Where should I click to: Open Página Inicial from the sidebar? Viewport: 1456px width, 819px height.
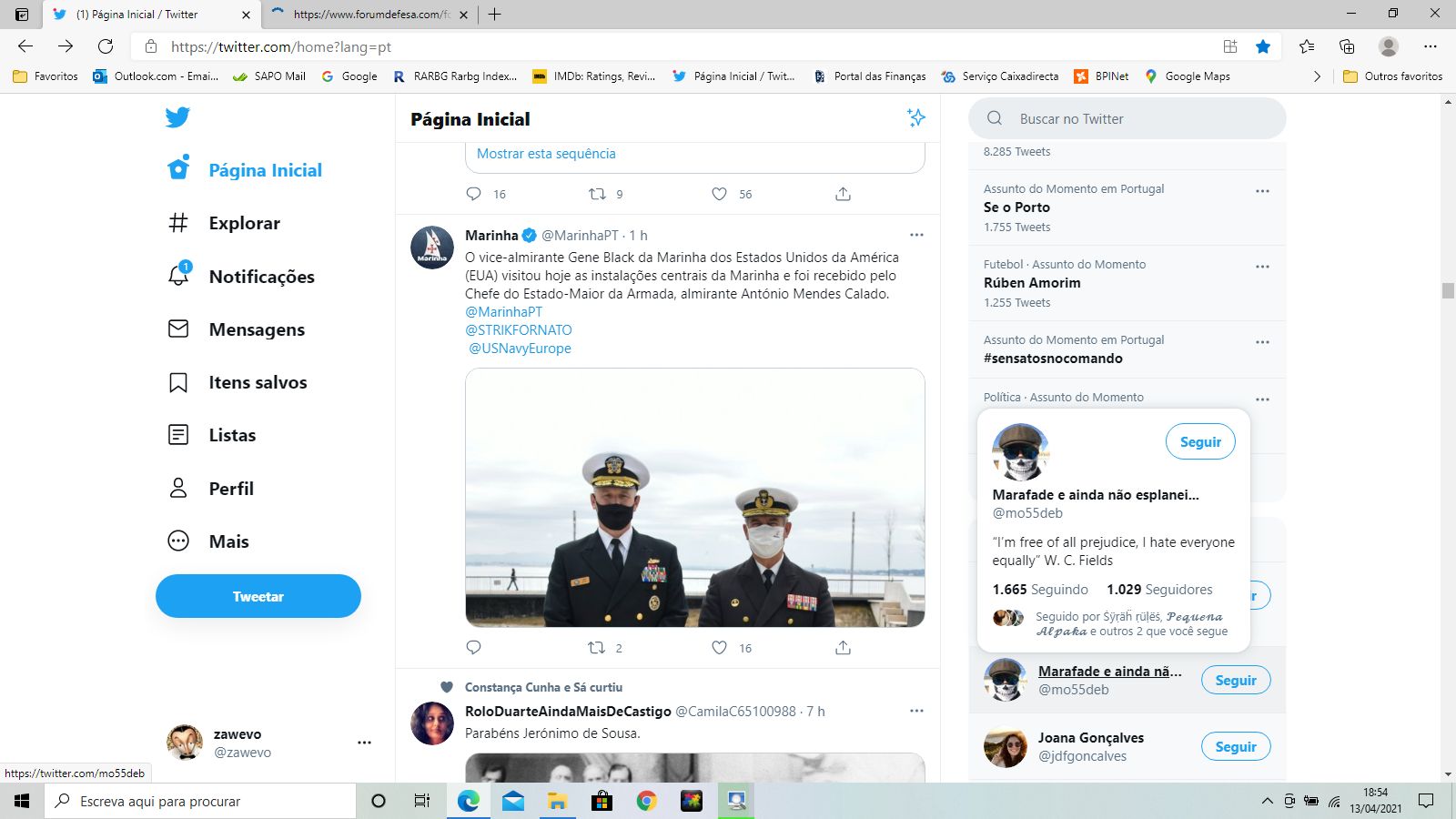245,170
